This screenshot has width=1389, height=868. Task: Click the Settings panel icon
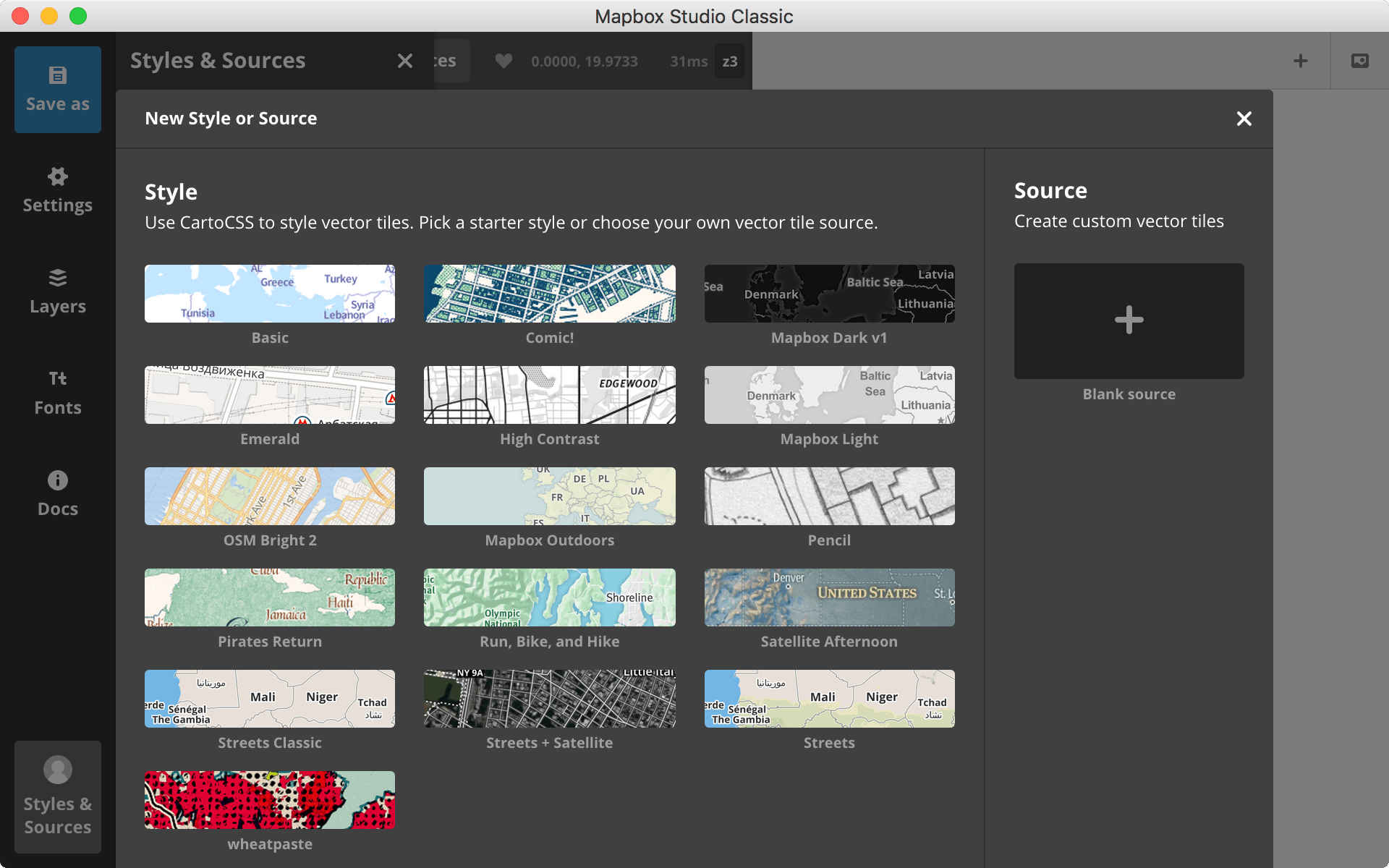pyautogui.click(x=57, y=177)
